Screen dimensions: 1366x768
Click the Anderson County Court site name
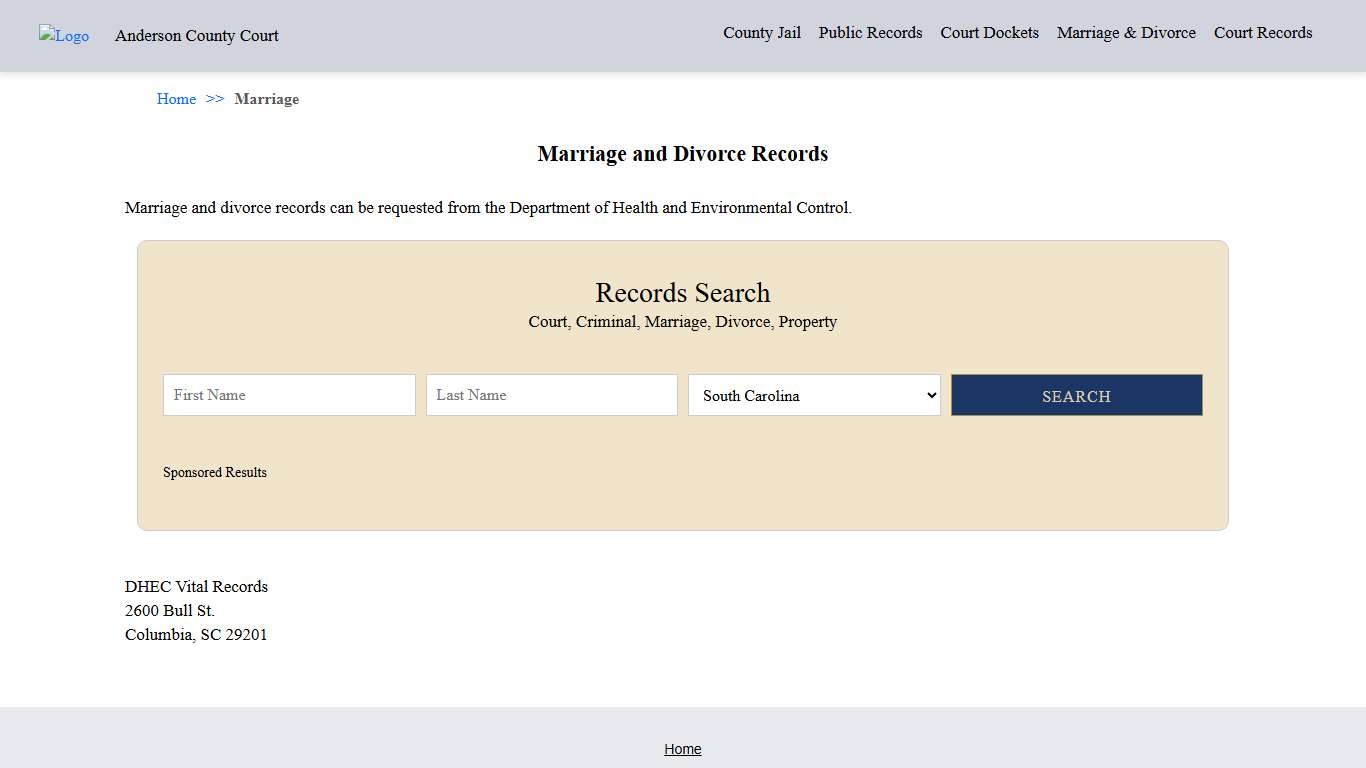196,35
